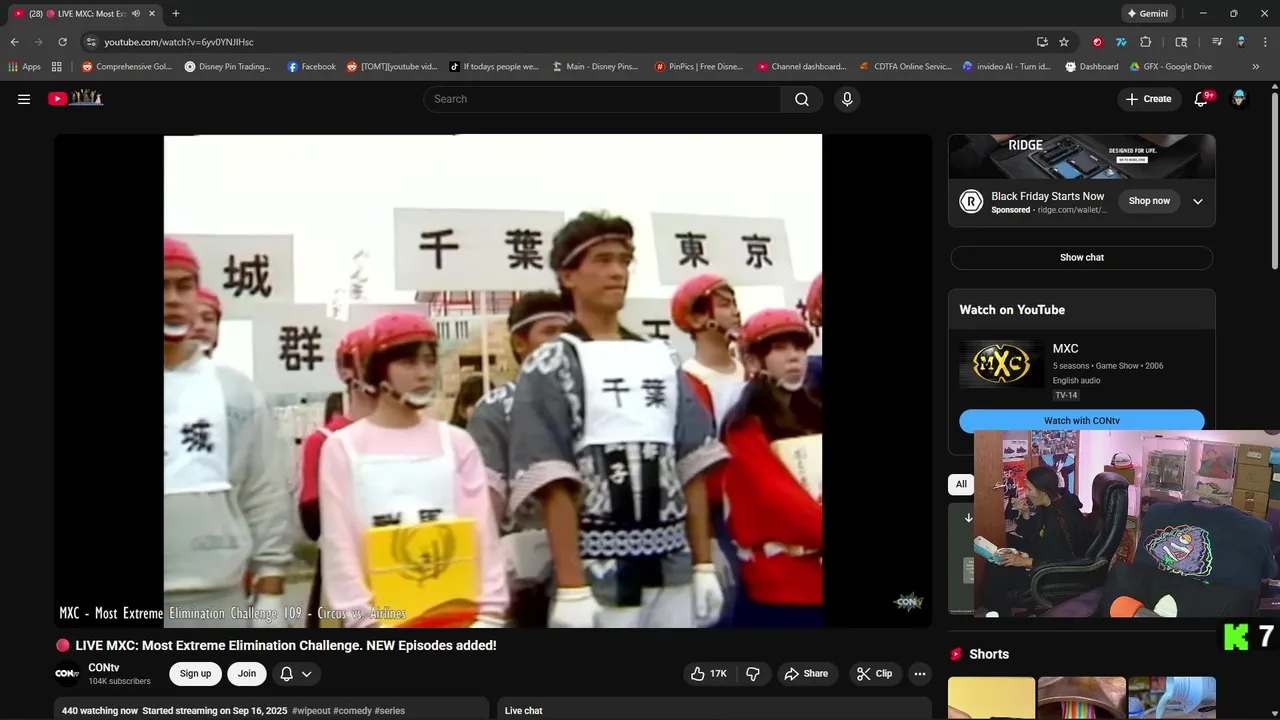This screenshot has width=1280, height=720.
Task: Open YouTube account avatar menu
Action: pyautogui.click(x=1239, y=98)
